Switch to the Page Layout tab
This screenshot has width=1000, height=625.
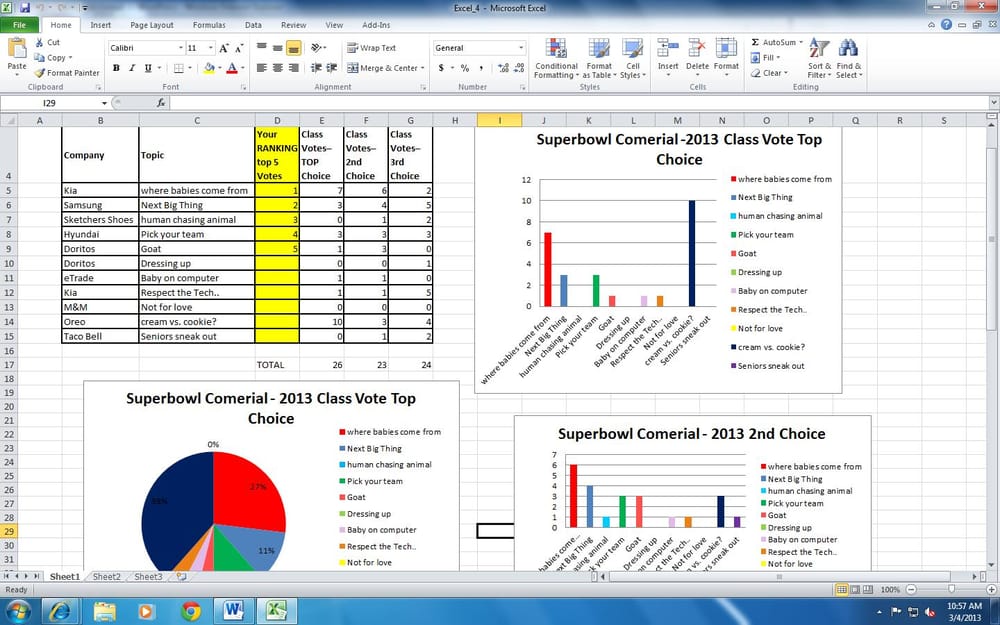pyautogui.click(x=152, y=25)
